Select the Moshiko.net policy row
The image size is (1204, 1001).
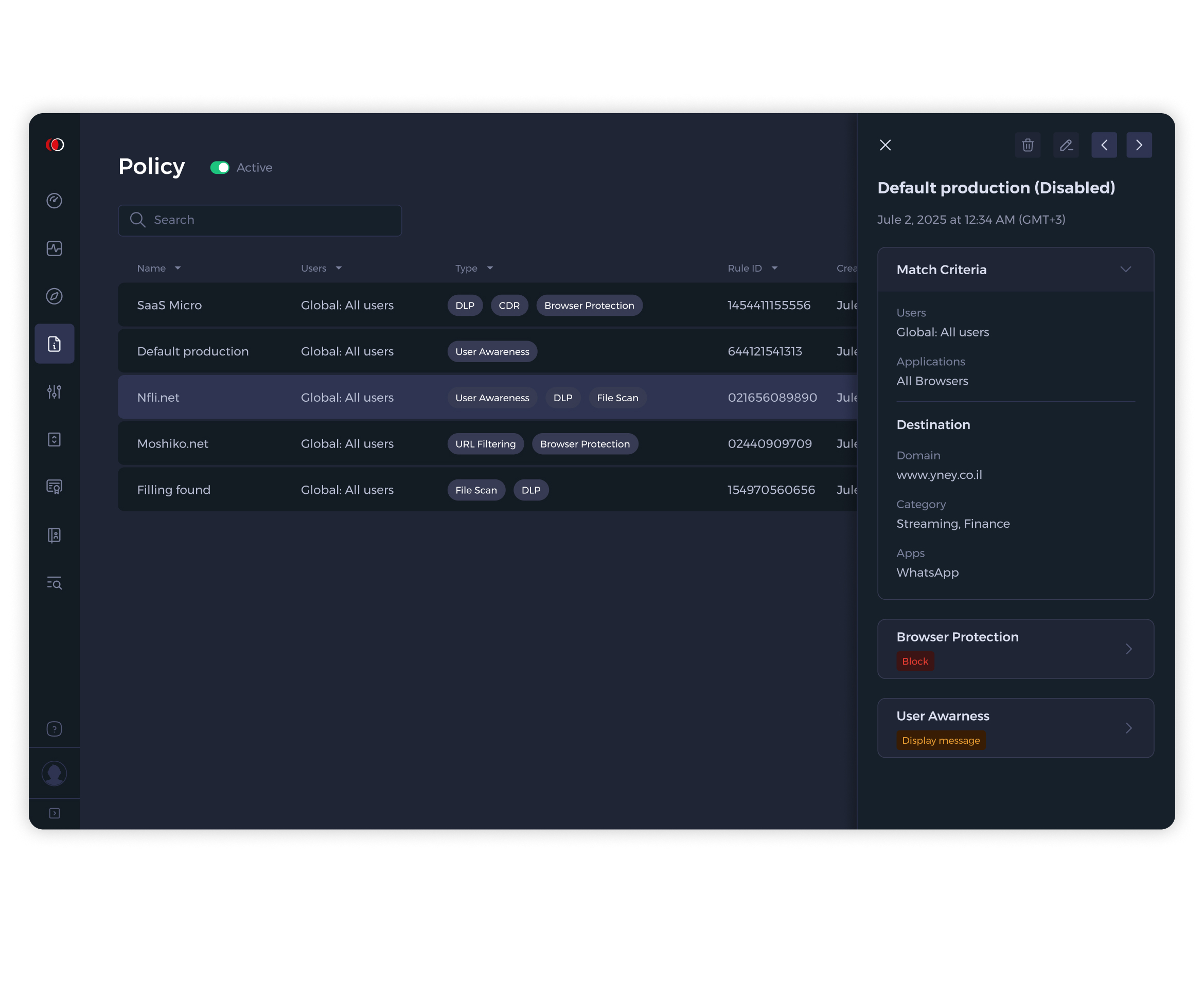pos(487,444)
